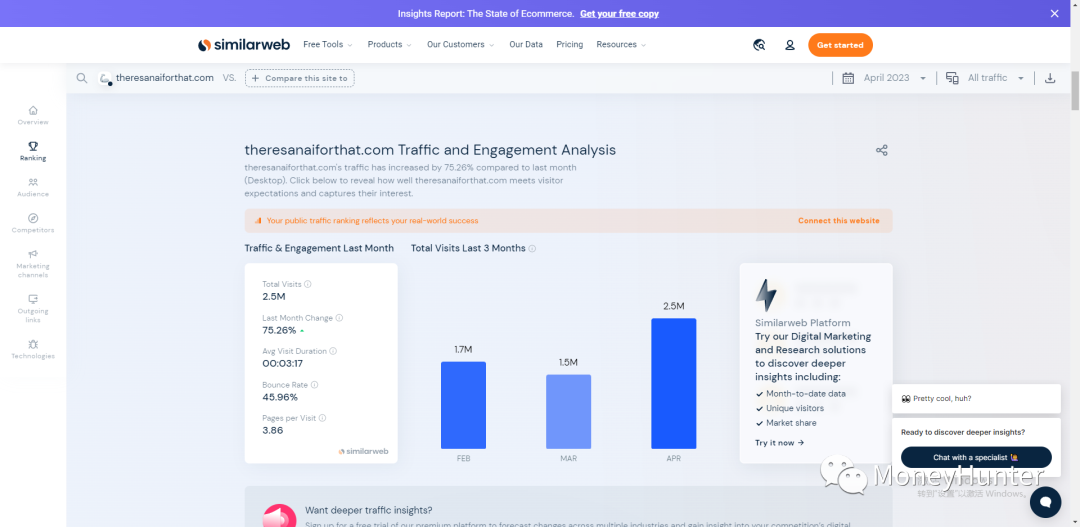Click Get your free copy link
Screen dimensions: 1080x527
coord(619,14)
